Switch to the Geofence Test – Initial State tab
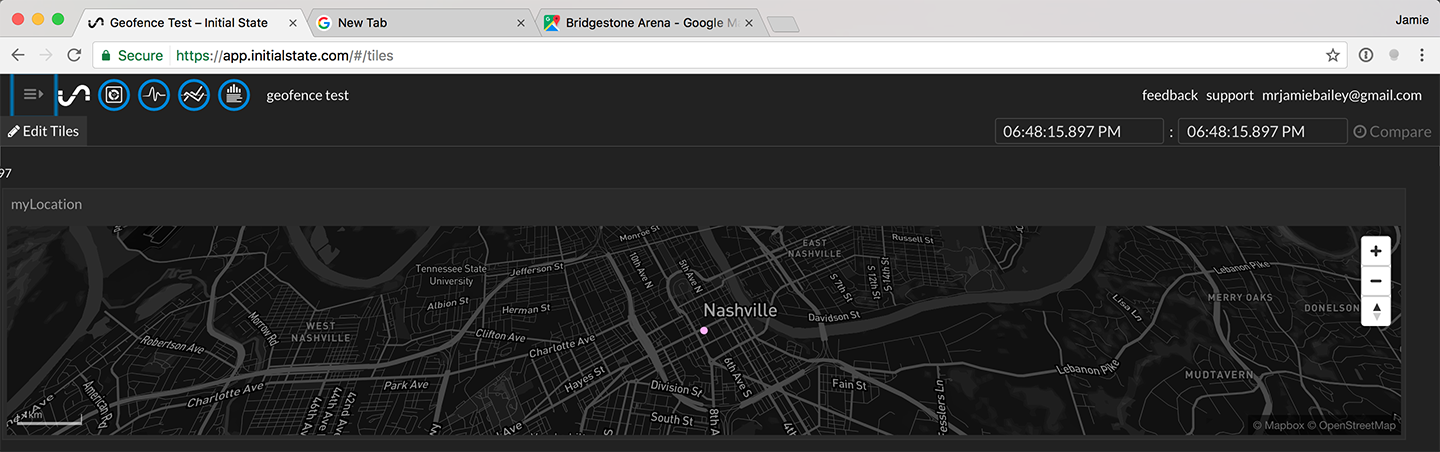Image resolution: width=1440 pixels, height=452 pixels. tap(189, 22)
